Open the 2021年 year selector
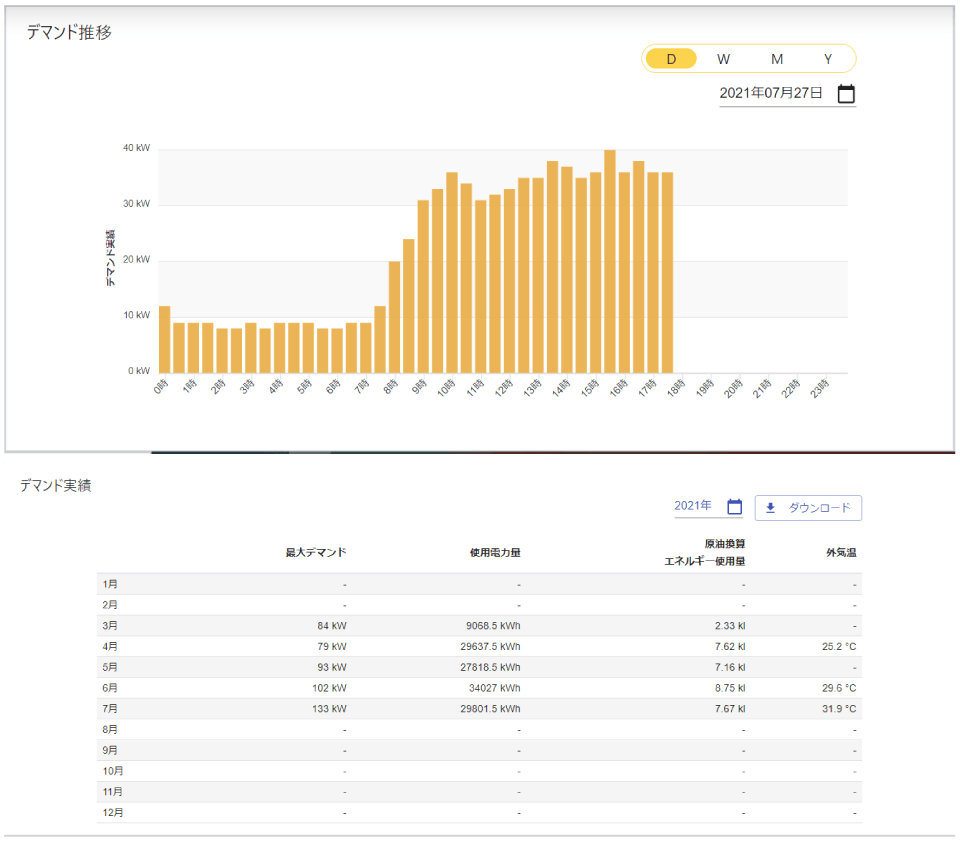Image resolution: width=960 pixels, height=850 pixels. click(x=693, y=506)
